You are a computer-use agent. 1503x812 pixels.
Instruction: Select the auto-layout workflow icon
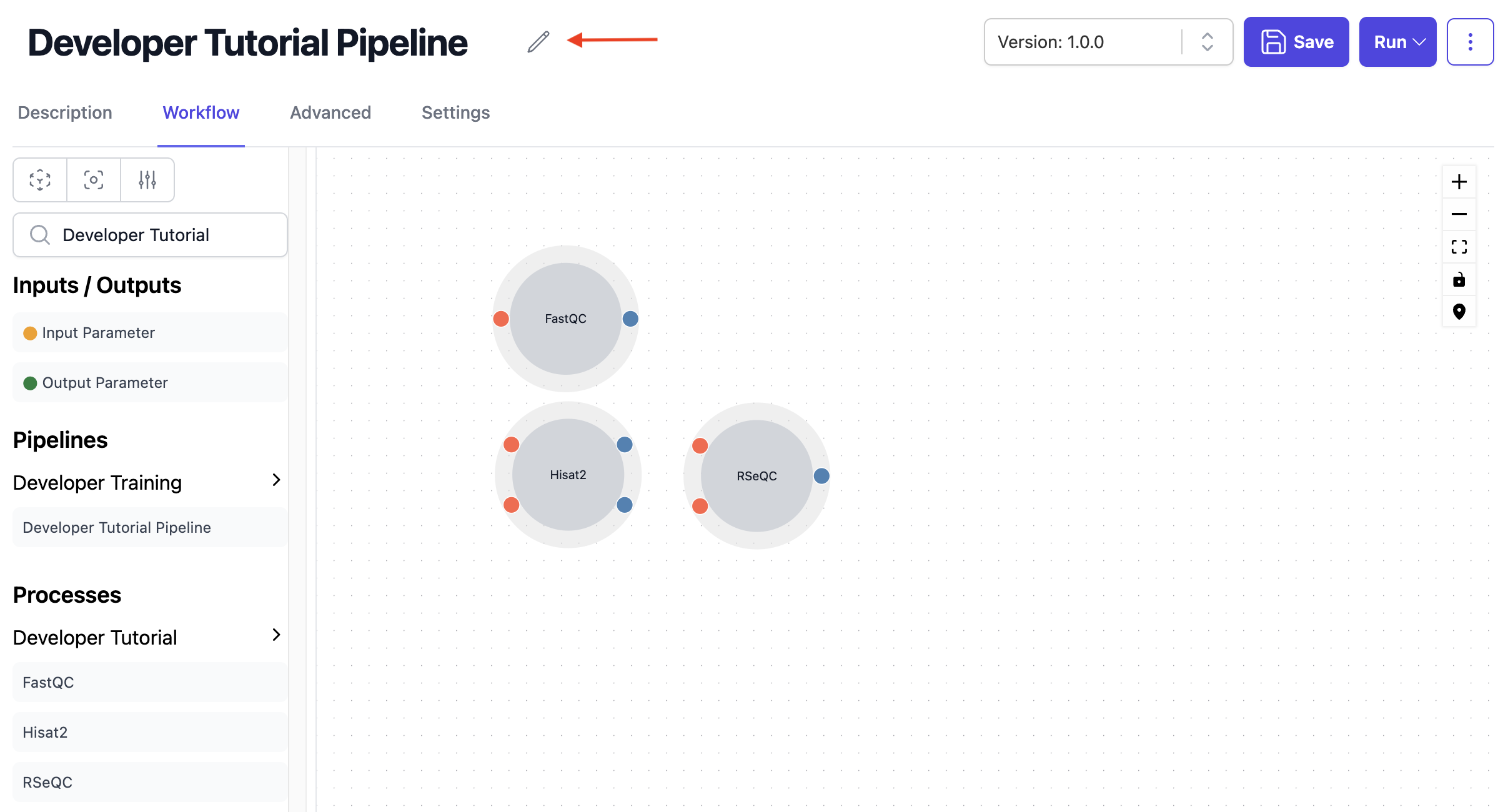(x=39, y=180)
